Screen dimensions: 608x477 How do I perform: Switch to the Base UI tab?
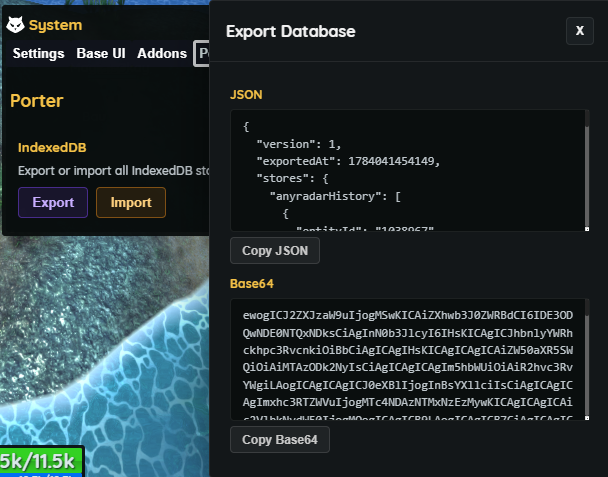[101, 54]
